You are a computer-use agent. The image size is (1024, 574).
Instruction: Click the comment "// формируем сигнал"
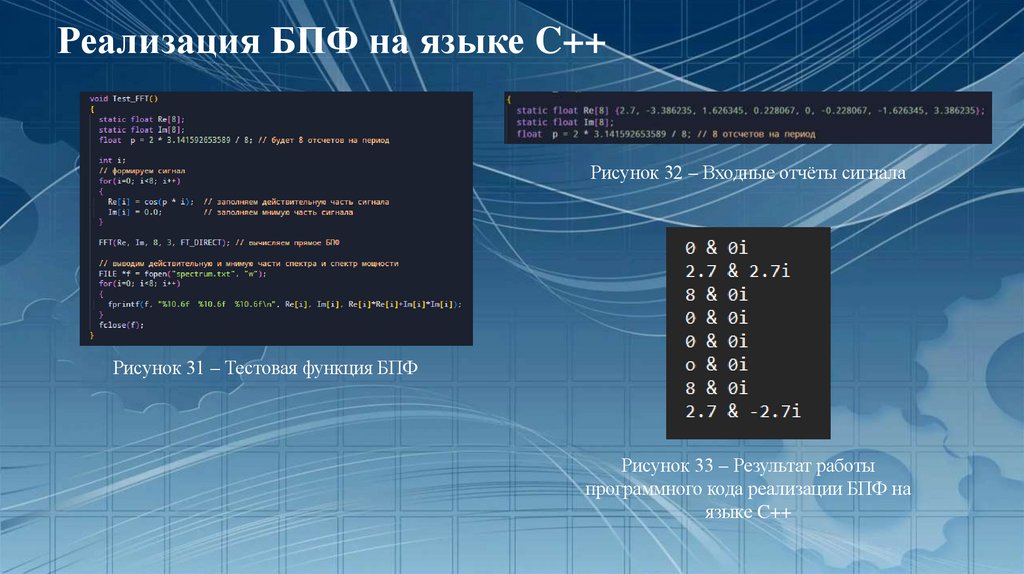(x=142, y=170)
